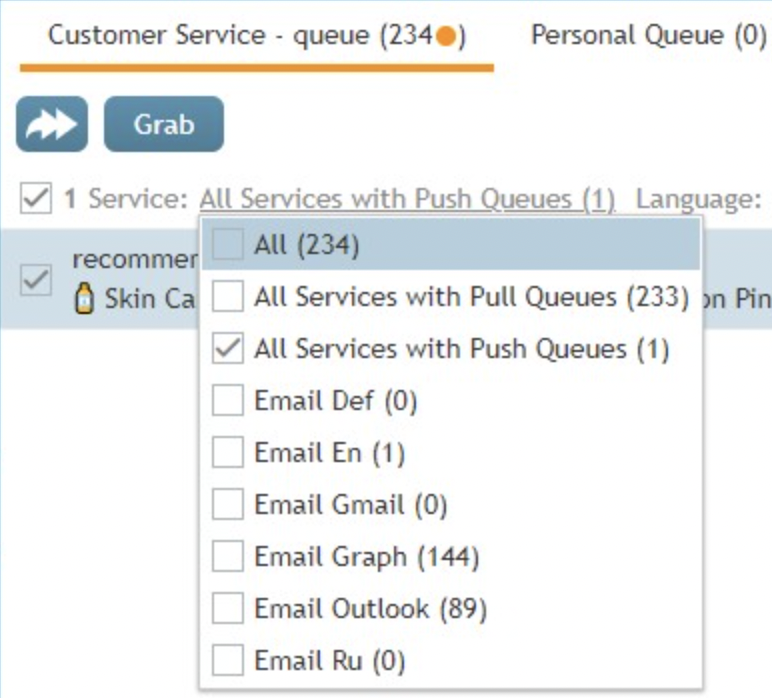The height and width of the screenshot is (698, 772).
Task: Tick the Email Def checkbox
Action: 228,401
